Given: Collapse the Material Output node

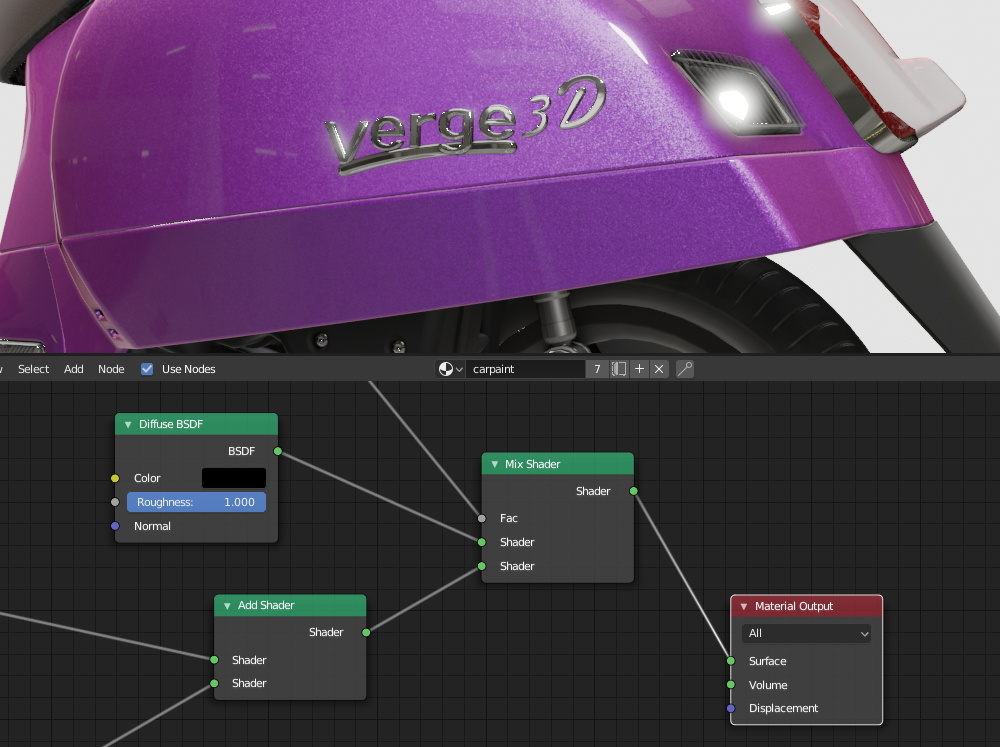Looking at the screenshot, I should click(744, 607).
